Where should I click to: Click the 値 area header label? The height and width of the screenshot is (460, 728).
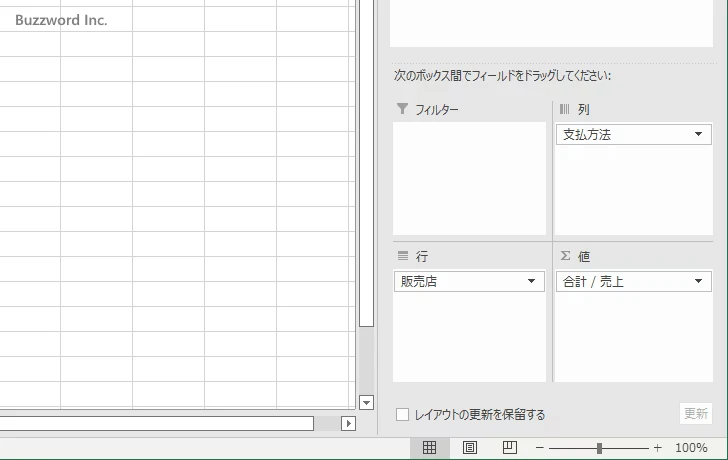[x=584, y=256]
